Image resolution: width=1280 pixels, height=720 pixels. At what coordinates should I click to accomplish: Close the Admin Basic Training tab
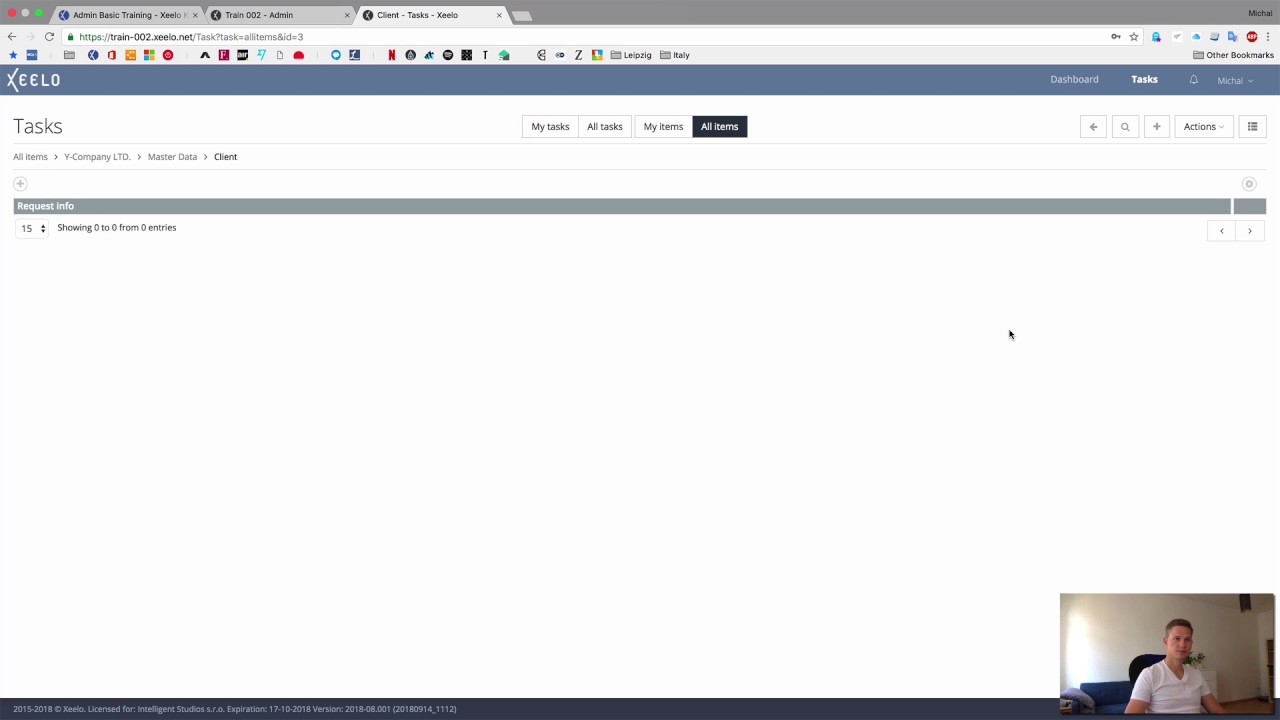coord(195,15)
